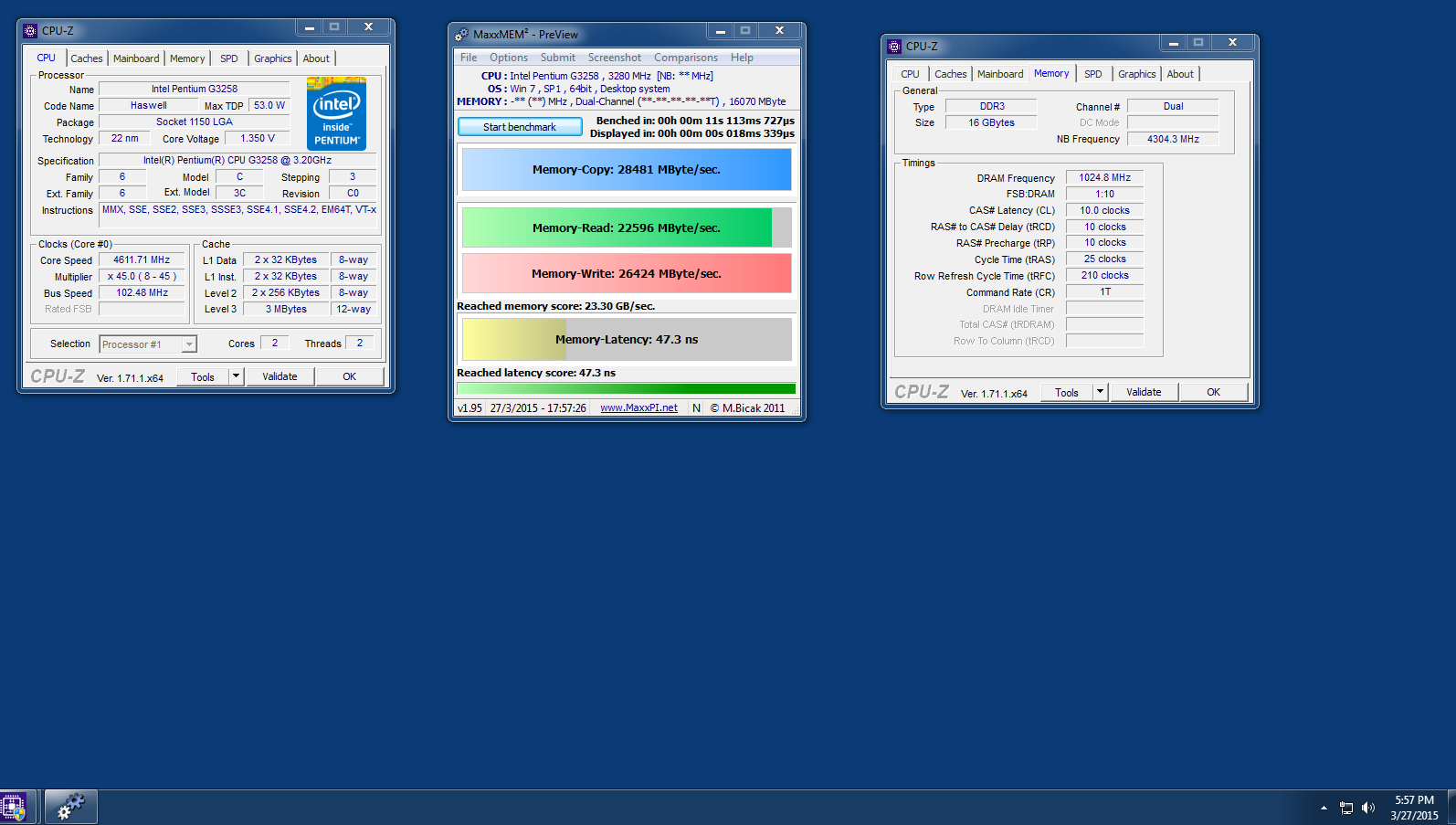Click Validate in right CPU-Z window
Screen dimensions: 1456x825
coord(1144,392)
